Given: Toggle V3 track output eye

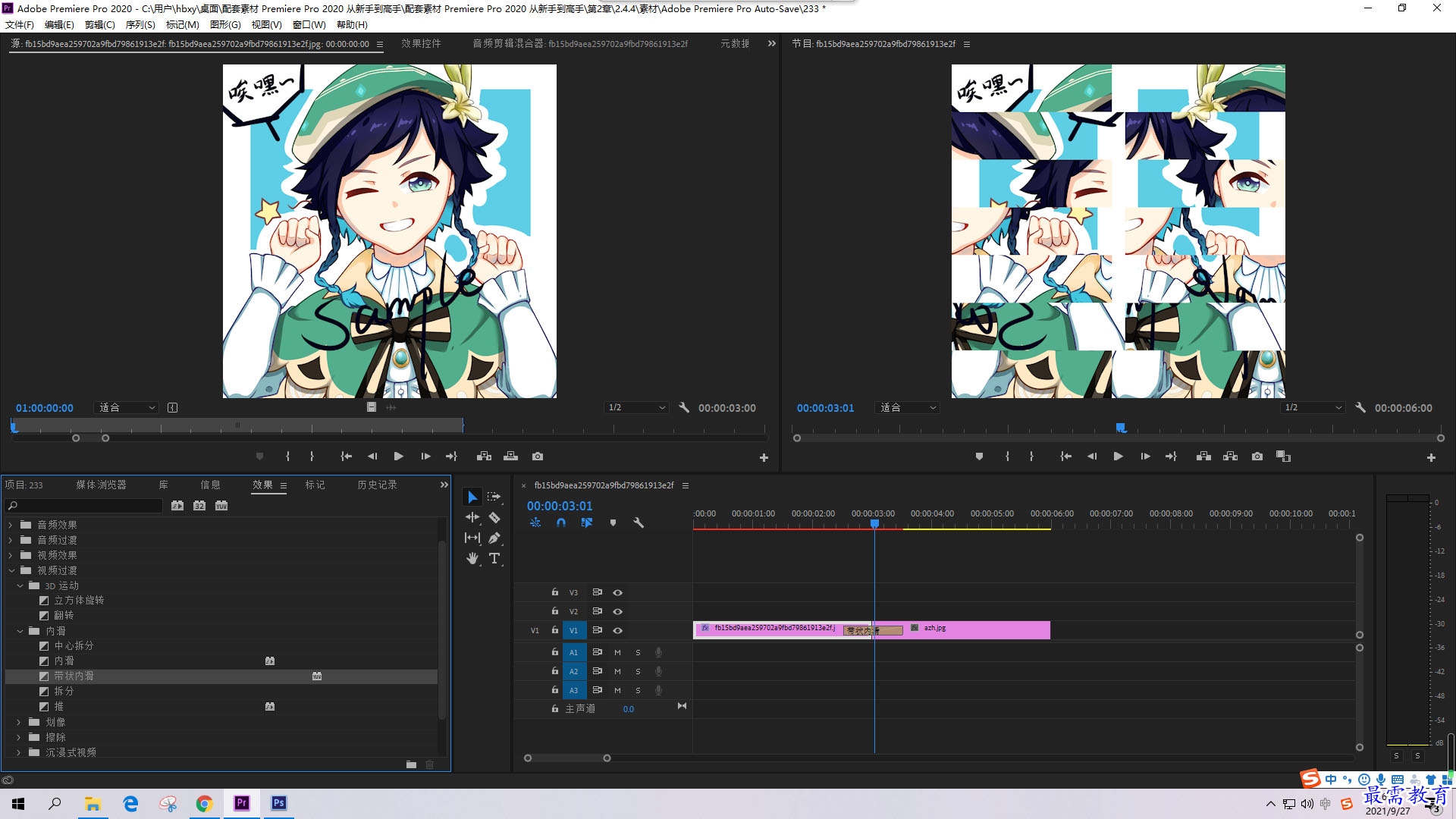Looking at the screenshot, I should pos(618,592).
